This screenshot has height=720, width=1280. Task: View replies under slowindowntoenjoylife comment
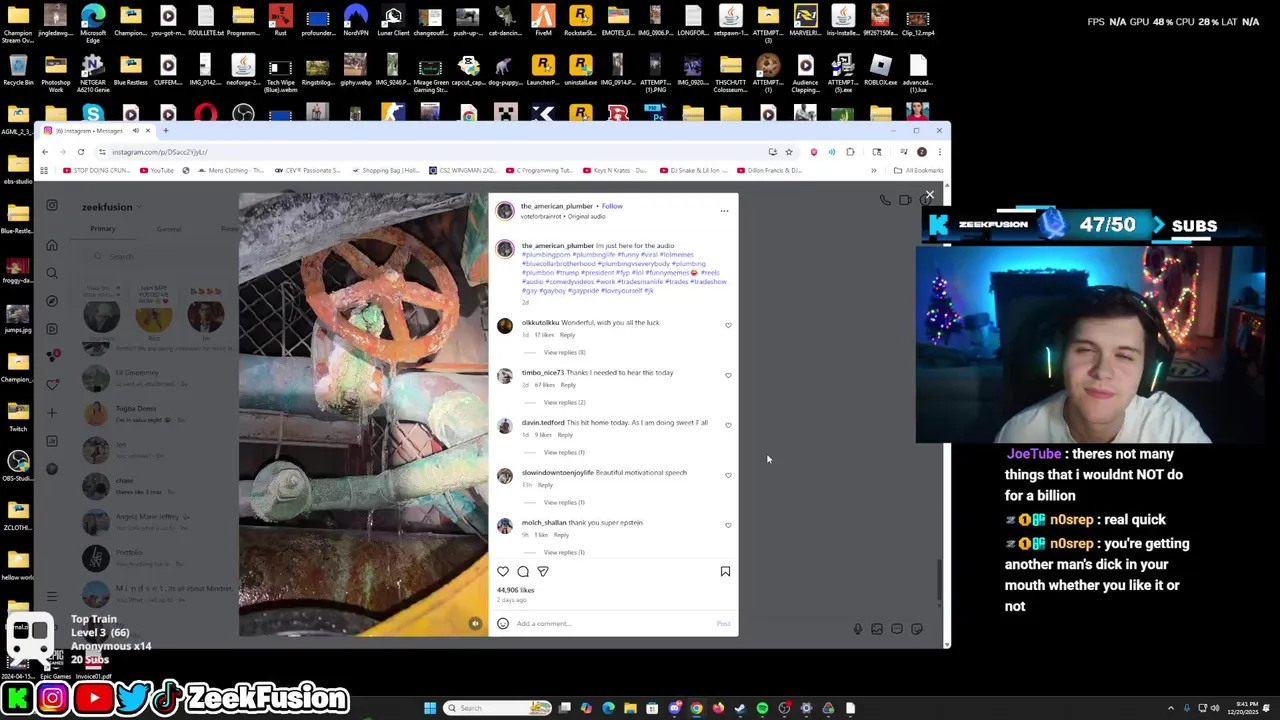point(564,502)
